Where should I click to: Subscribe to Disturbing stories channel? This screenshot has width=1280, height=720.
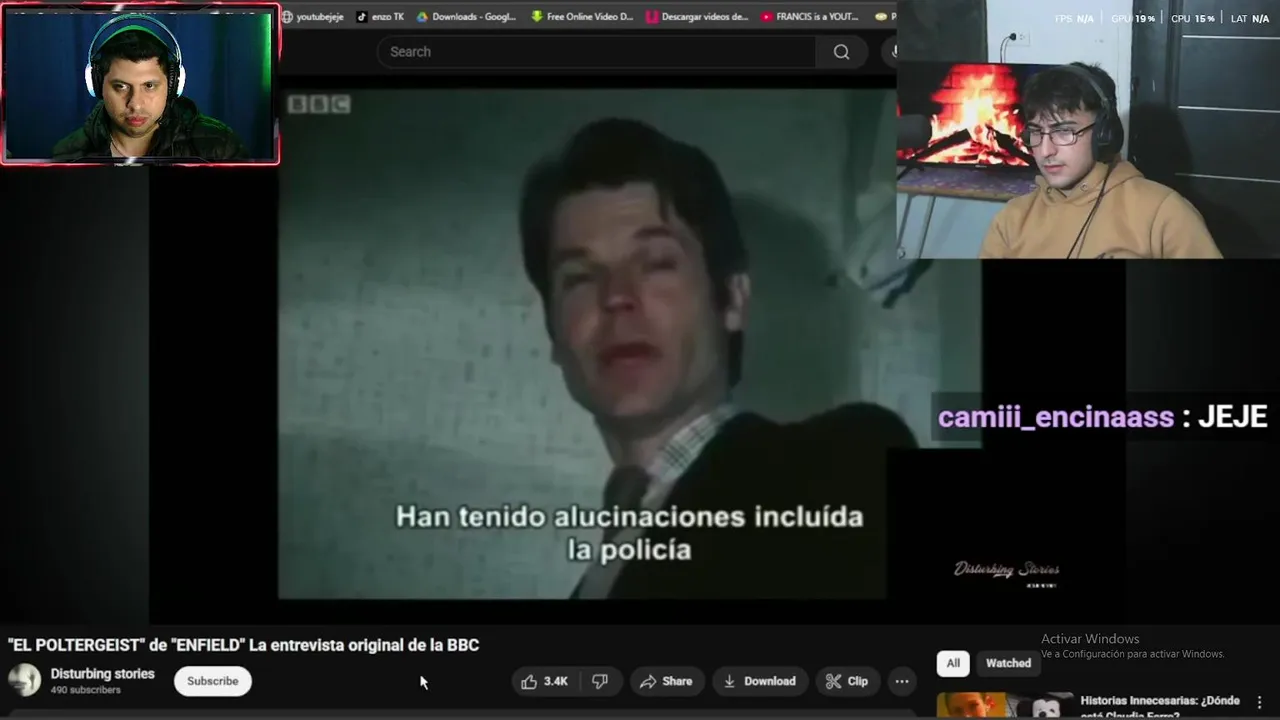point(213,681)
